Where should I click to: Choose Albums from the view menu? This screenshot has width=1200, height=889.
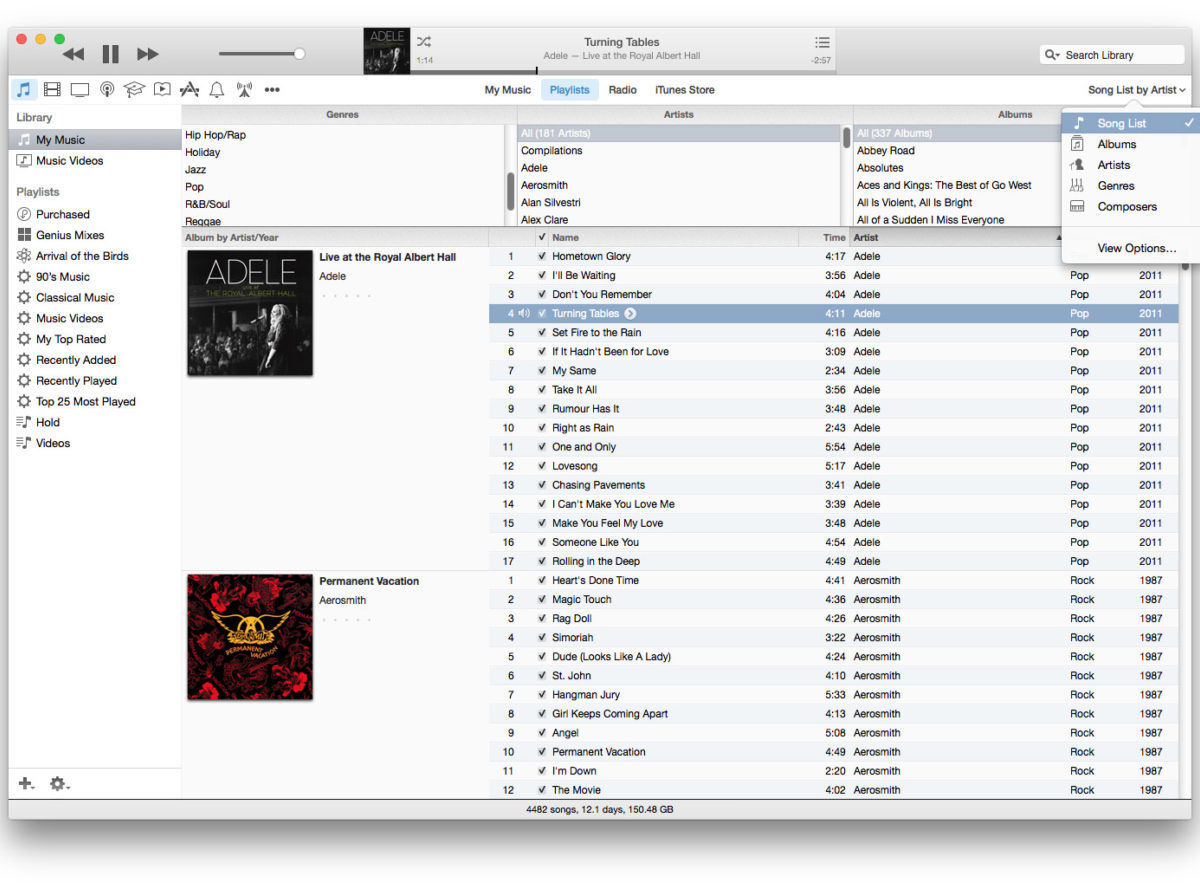(1131, 144)
